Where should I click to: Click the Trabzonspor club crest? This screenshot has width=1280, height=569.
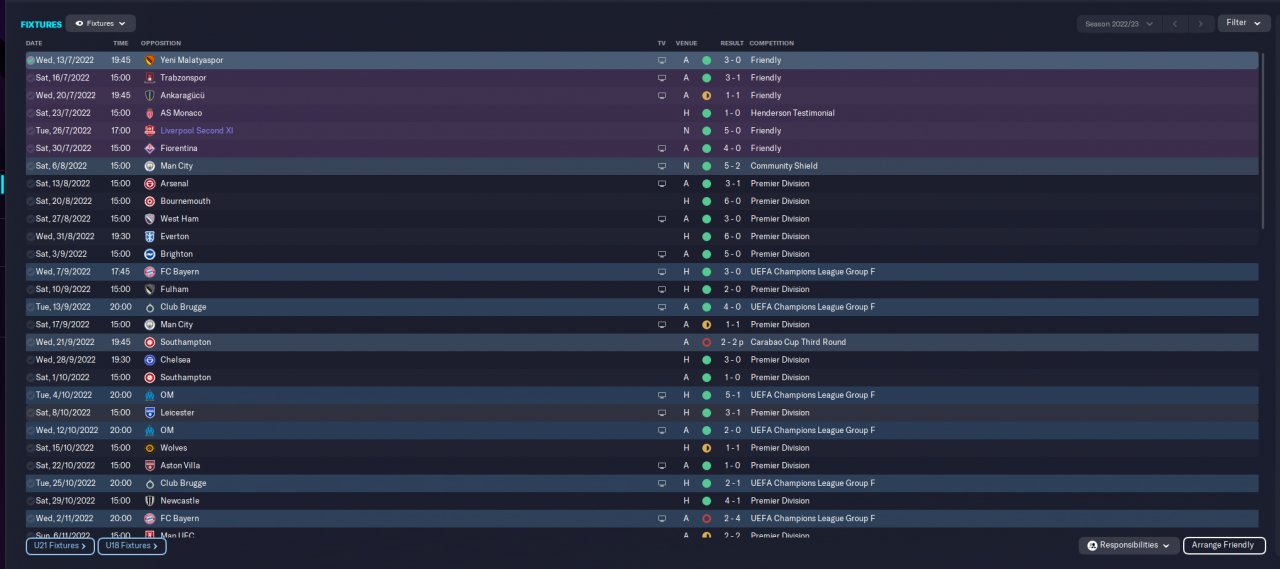coord(150,77)
